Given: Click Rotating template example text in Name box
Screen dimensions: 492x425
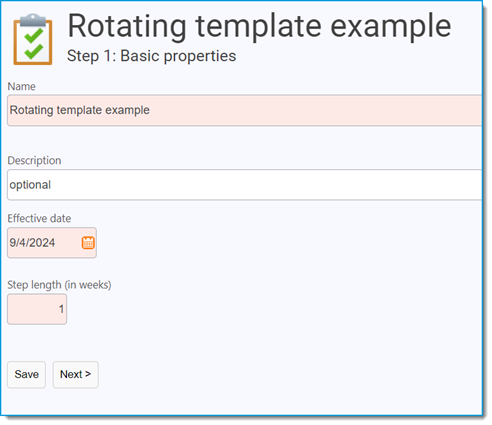Looking at the screenshot, I should tap(80, 110).
